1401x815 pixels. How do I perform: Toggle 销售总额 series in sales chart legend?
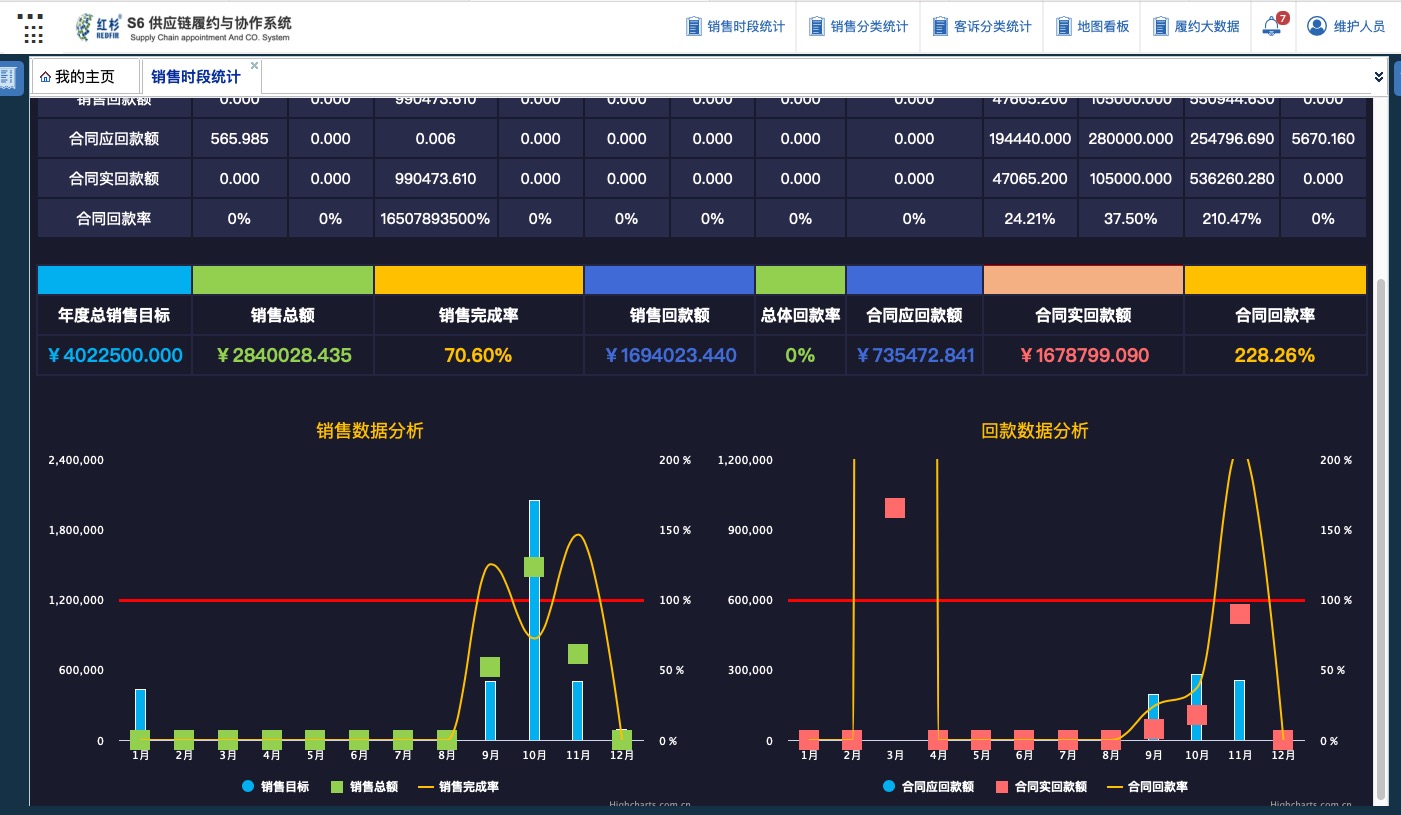coord(364,787)
